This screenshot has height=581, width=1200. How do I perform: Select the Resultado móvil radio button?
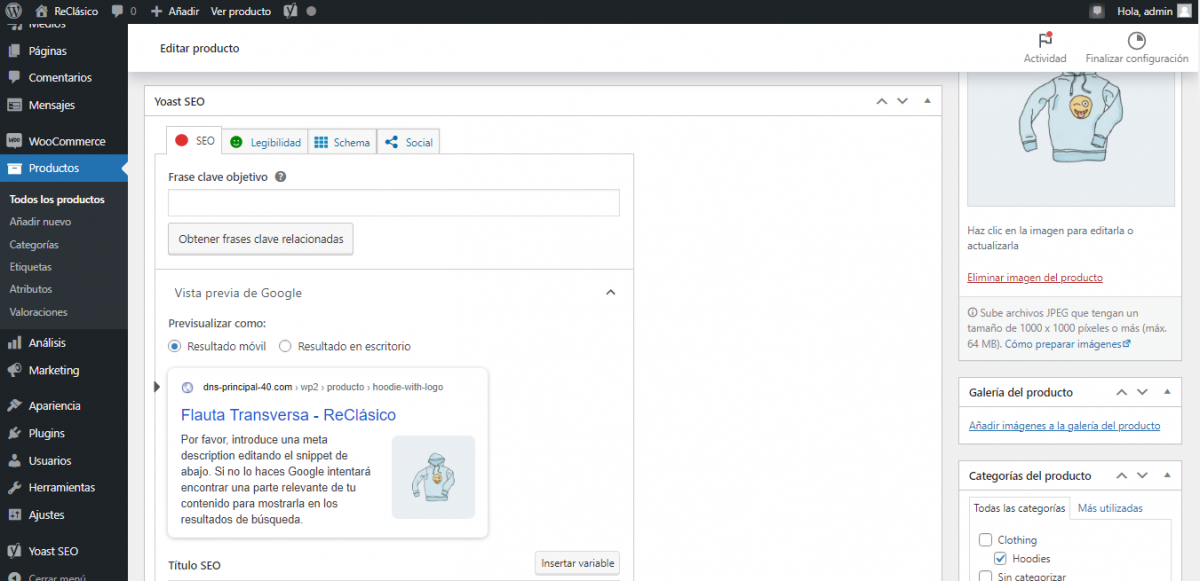175,346
